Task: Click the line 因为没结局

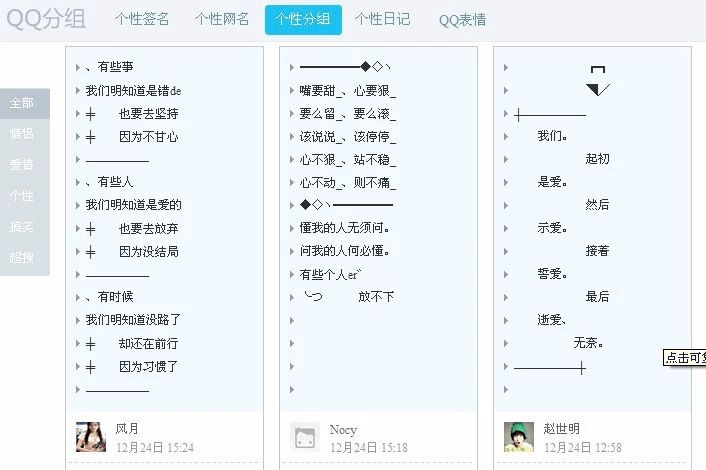Action: click(x=149, y=251)
